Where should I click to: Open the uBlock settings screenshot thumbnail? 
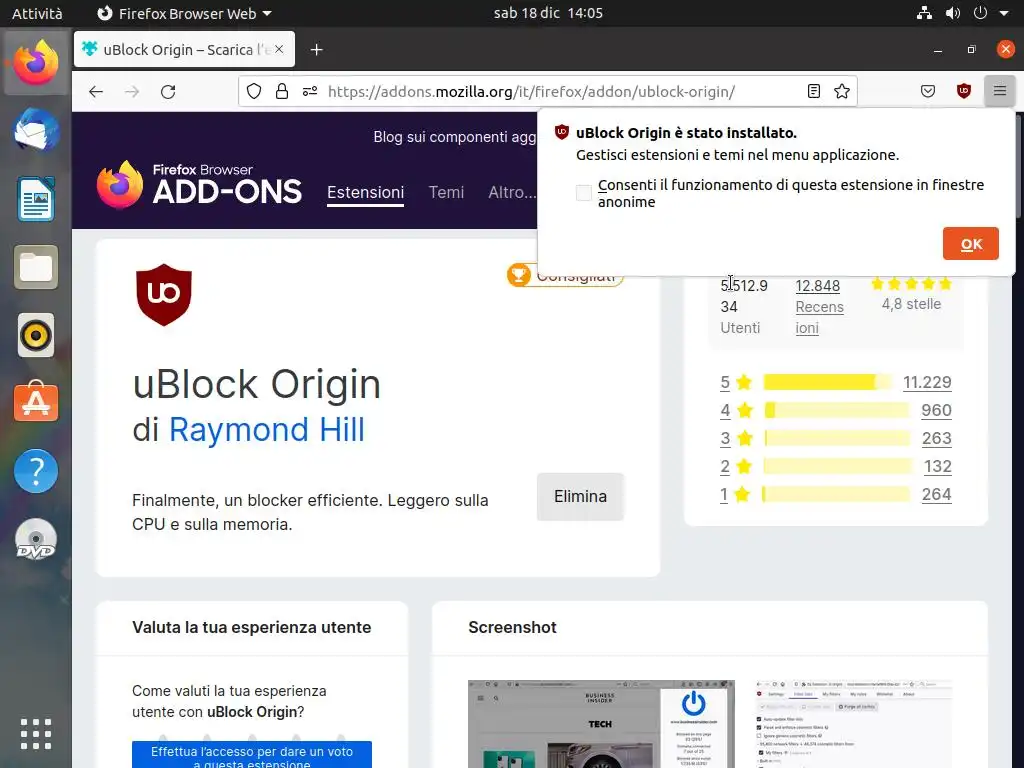853,724
